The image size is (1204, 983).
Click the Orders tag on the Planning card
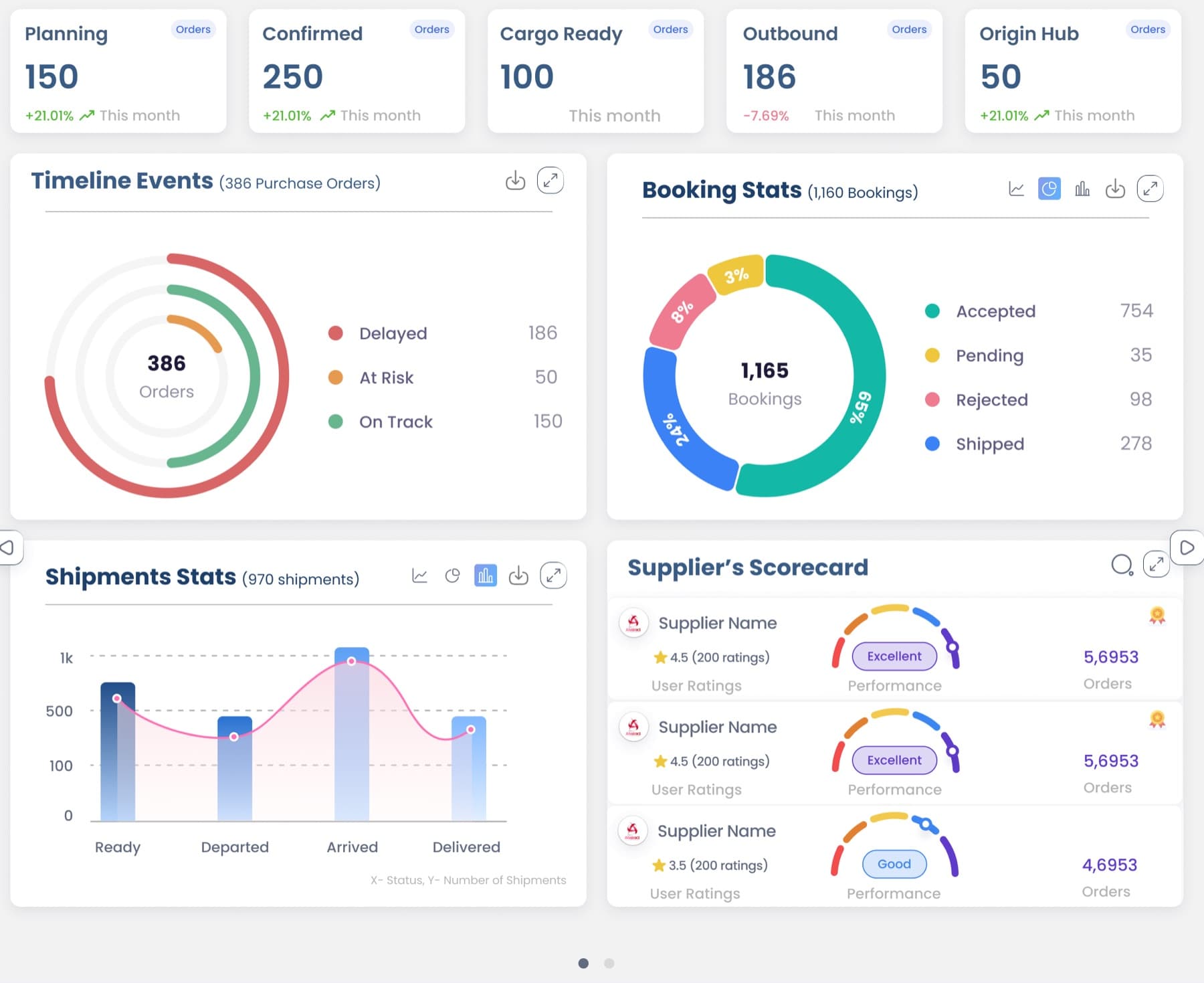[x=193, y=29]
